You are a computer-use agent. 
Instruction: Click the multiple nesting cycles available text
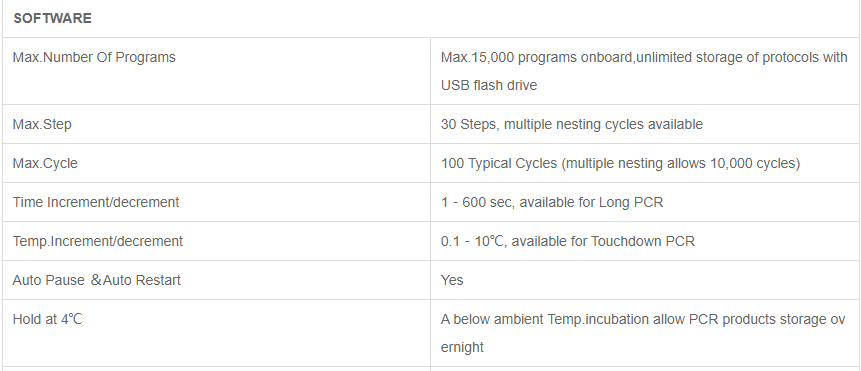pos(603,125)
